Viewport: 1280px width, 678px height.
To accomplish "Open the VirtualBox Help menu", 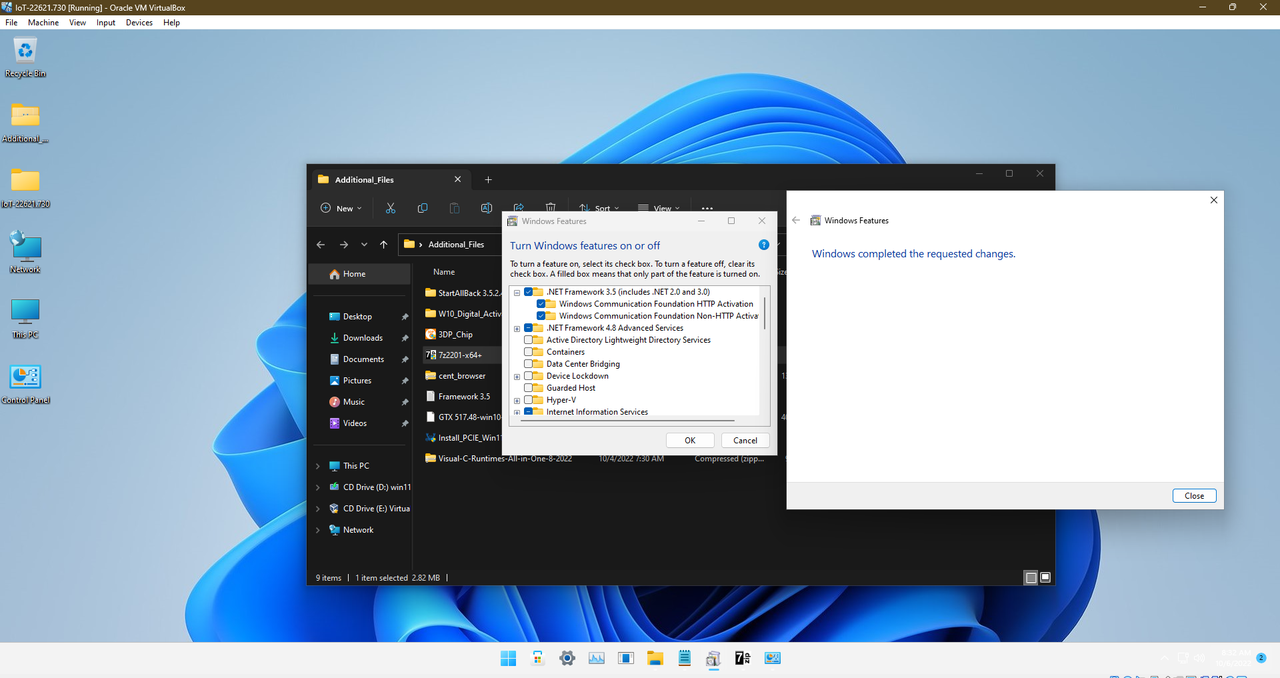I will point(171,22).
